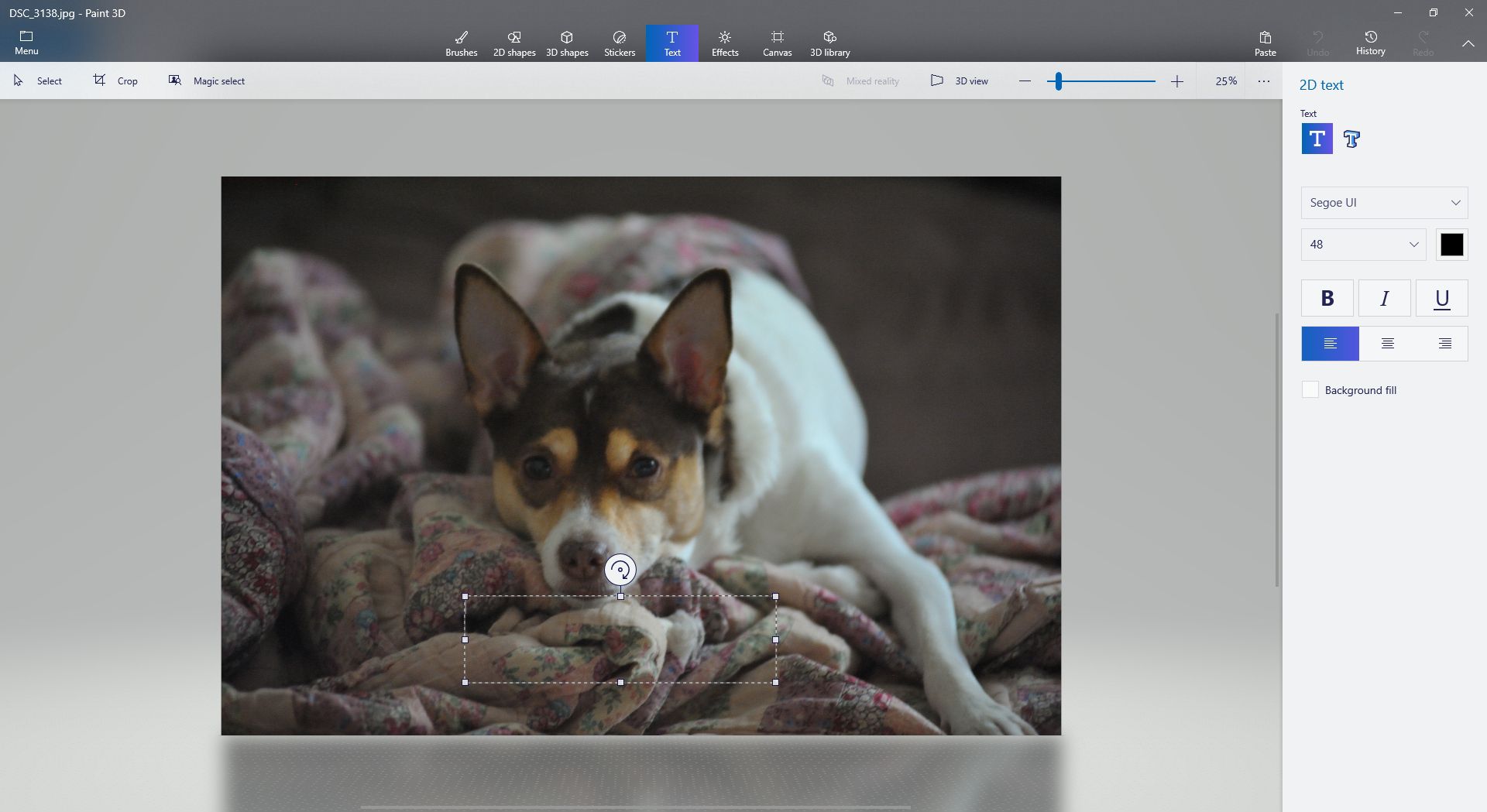The image size is (1487, 812).
Task: Restore down the Paint 3D window
Action: click(x=1433, y=12)
